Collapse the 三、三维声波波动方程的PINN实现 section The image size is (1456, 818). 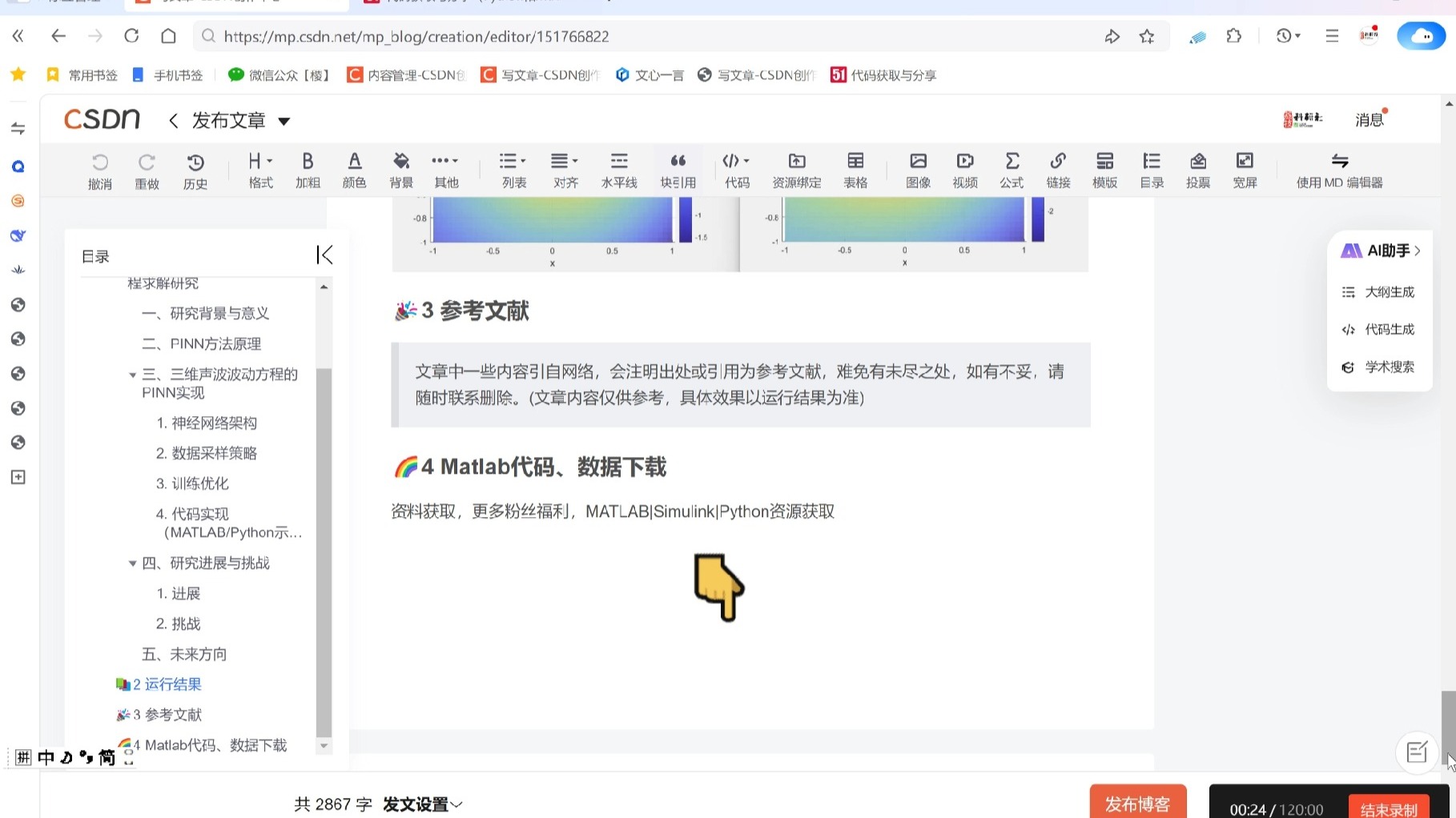click(132, 374)
